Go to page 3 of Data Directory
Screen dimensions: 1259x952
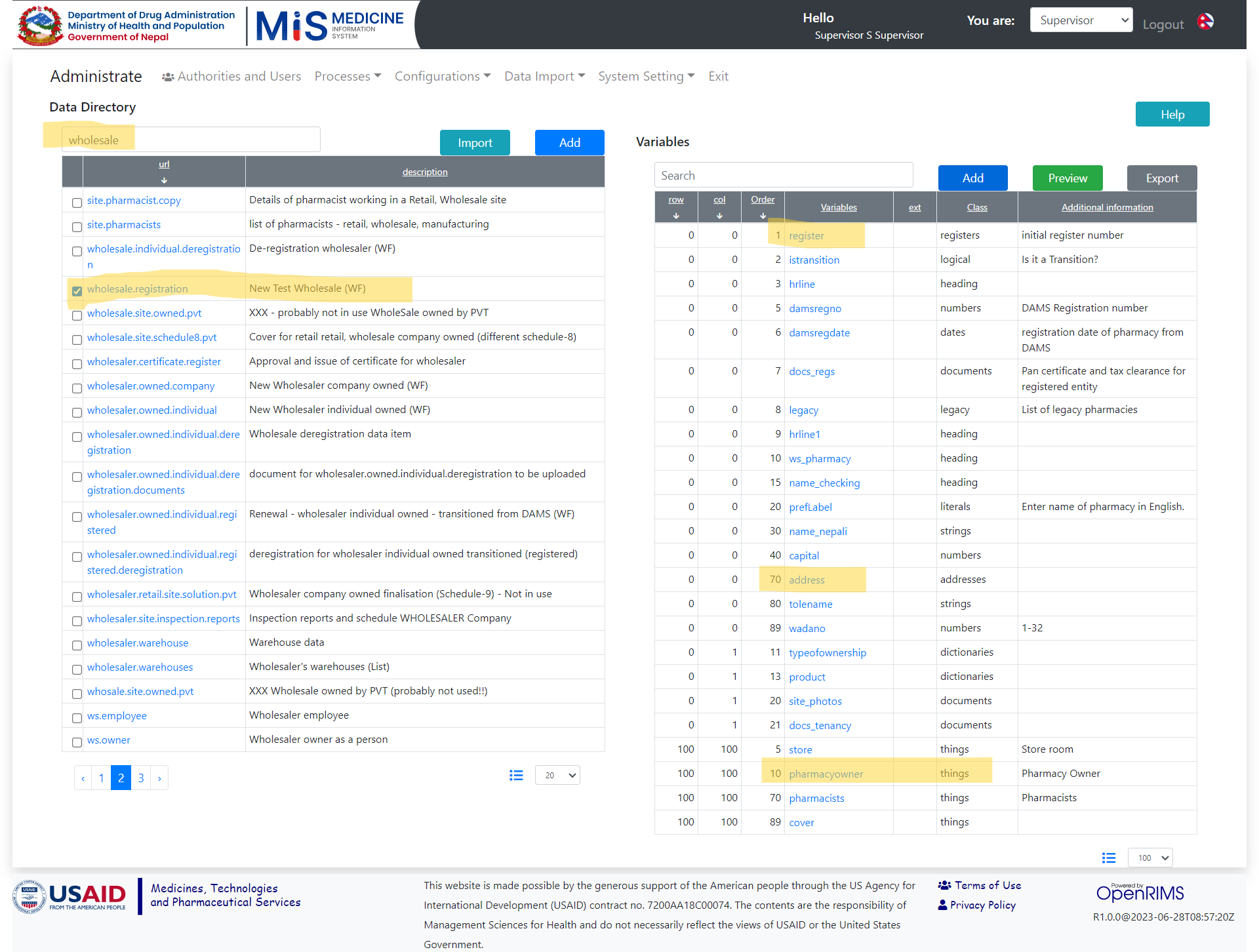click(141, 778)
